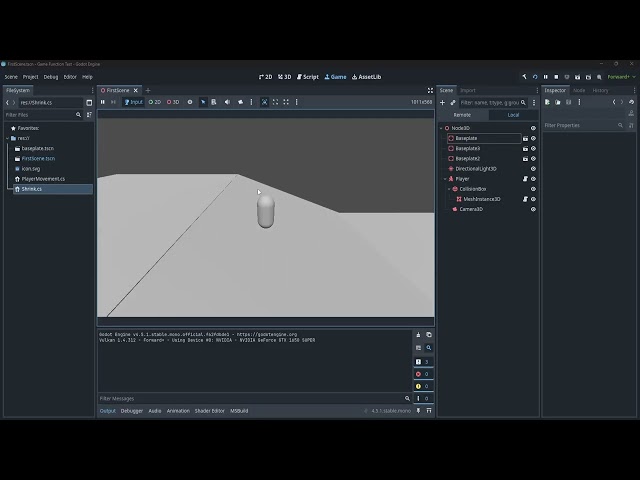Open the MSBuild bottom panel
The height and width of the screenshot is (480, 640).
click(239, 411)
